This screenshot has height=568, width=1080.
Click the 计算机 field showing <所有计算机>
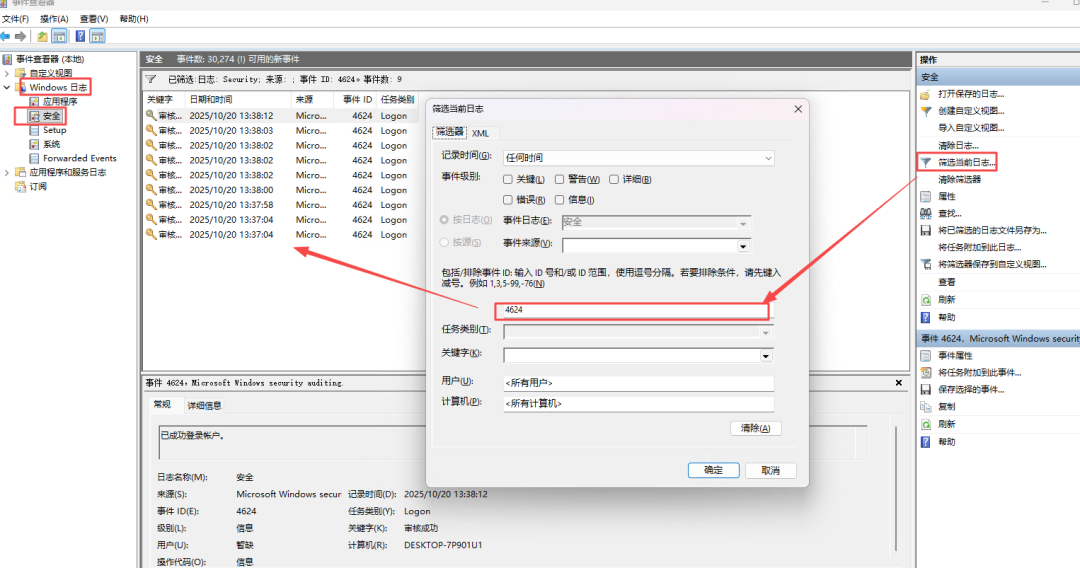click(638, 403)
